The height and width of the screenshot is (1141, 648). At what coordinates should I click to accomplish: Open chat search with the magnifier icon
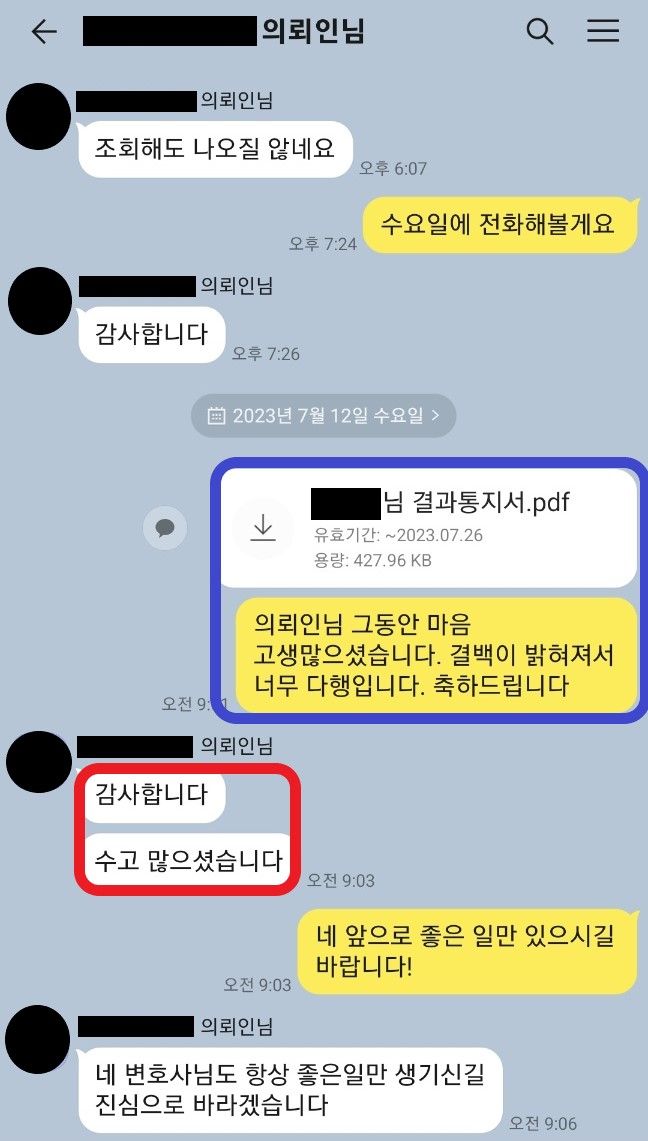click(540, 31)
